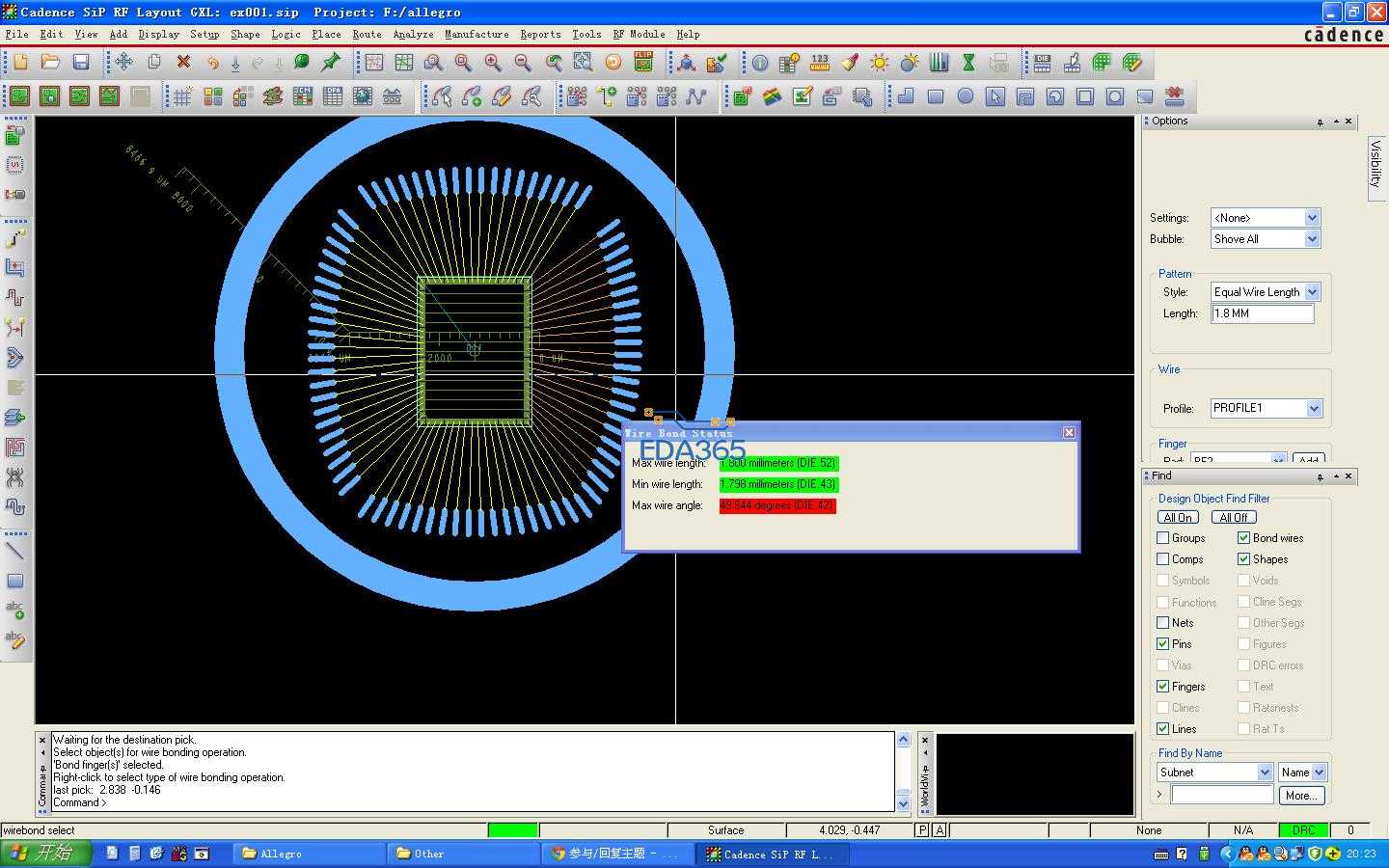The image size is (1389, 868).
Task: Open the Measure ruler tool
Action: pos(820,63)
